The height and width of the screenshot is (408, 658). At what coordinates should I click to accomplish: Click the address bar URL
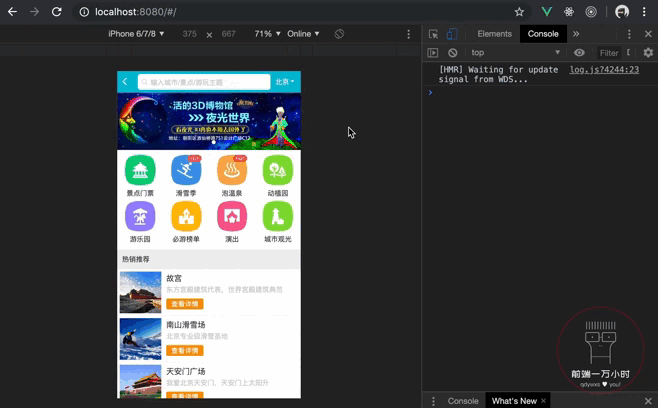tap(136, 12)
